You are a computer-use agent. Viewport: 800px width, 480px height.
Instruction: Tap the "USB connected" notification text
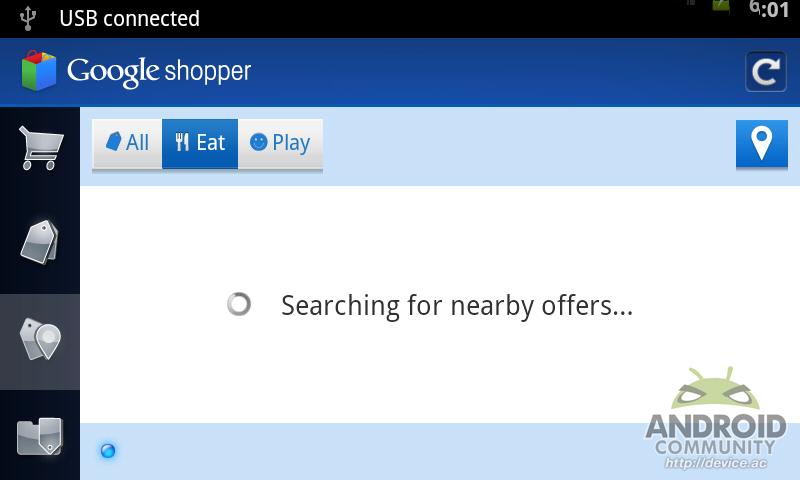(129, 18)
